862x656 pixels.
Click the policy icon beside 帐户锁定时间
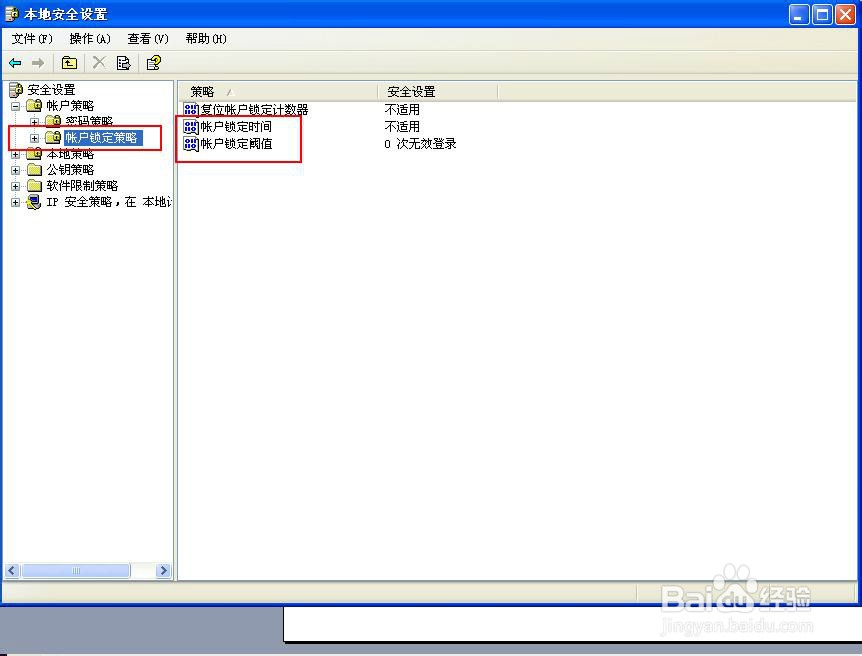191,127
